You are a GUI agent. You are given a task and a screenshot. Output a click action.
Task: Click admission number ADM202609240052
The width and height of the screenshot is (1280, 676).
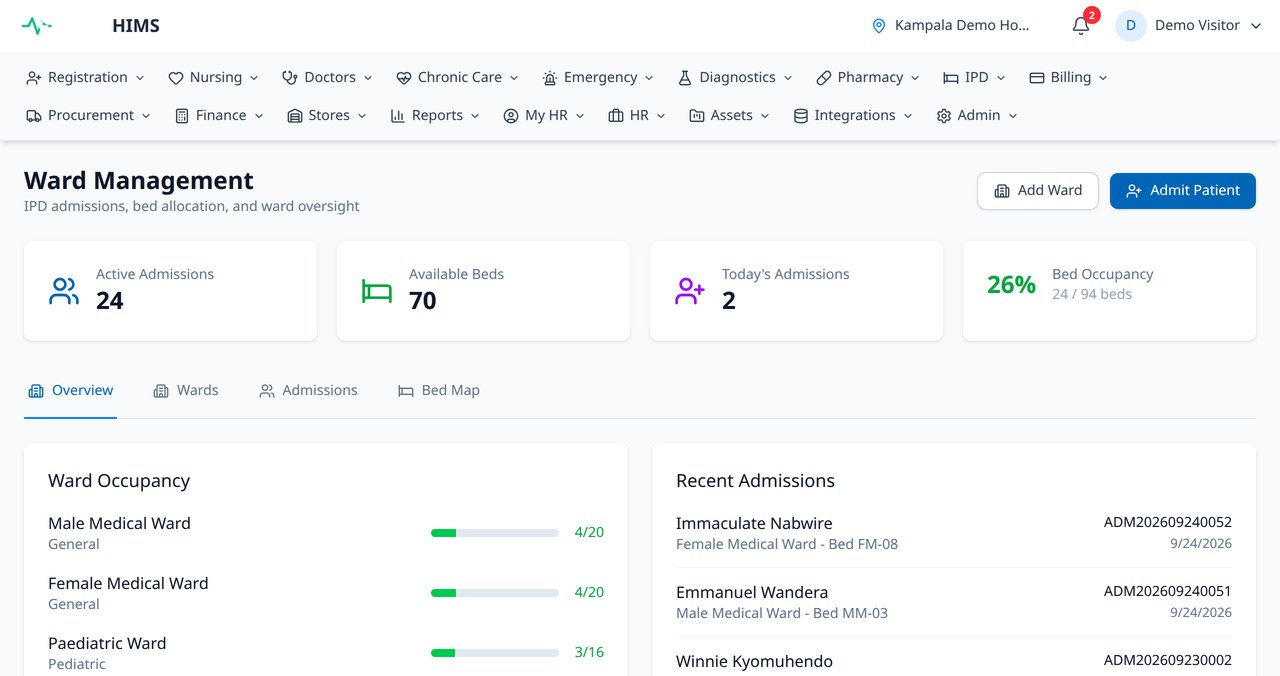click(x=1168, y=522)
